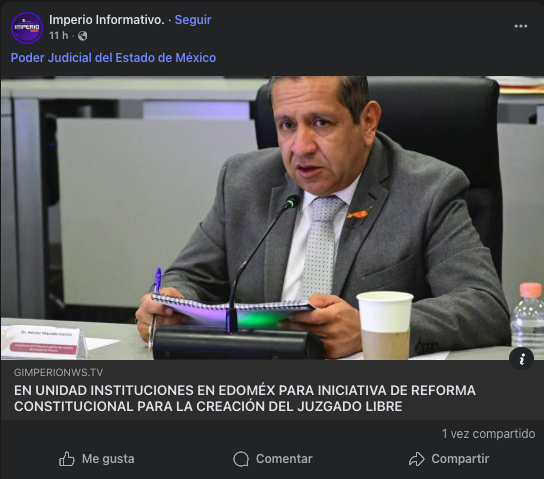
Task: Follow the page via Seguir
Action: (193, 20)
